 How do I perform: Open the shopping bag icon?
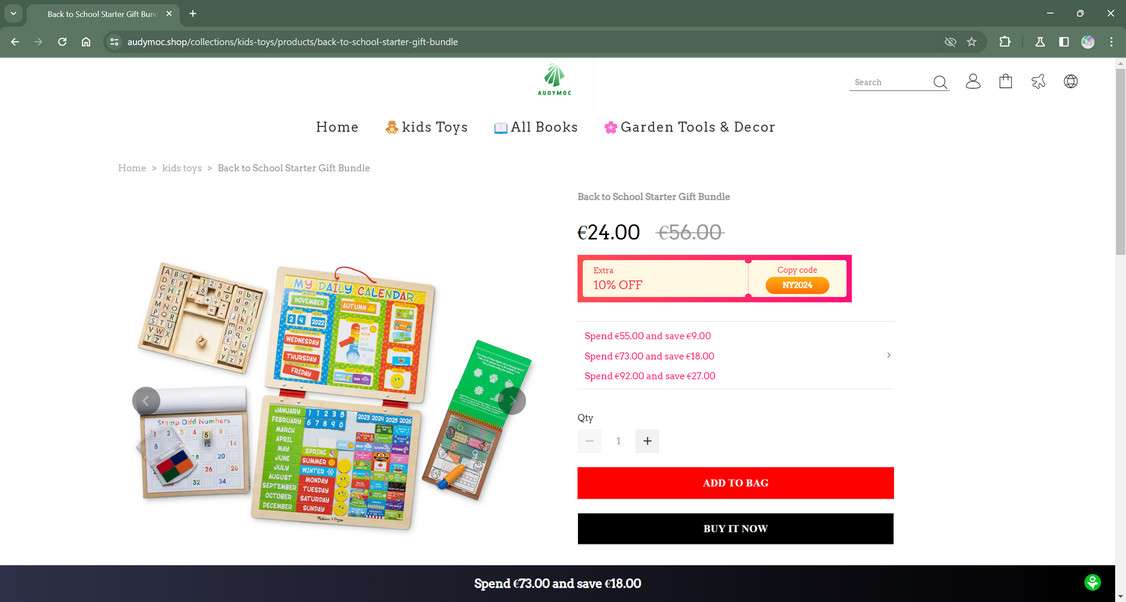pos(1005,81)
